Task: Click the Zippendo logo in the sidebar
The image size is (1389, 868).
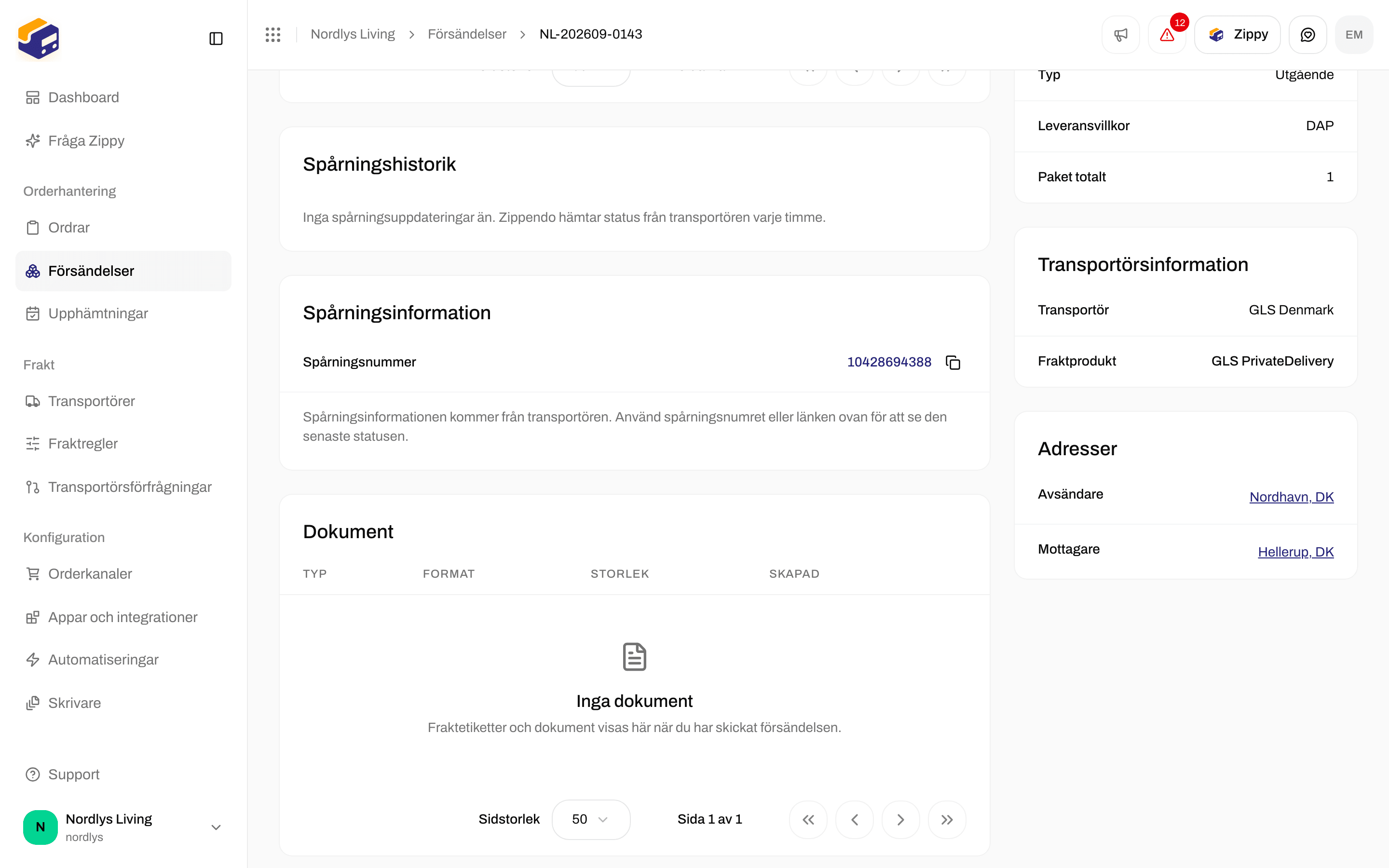Action: 39,39
